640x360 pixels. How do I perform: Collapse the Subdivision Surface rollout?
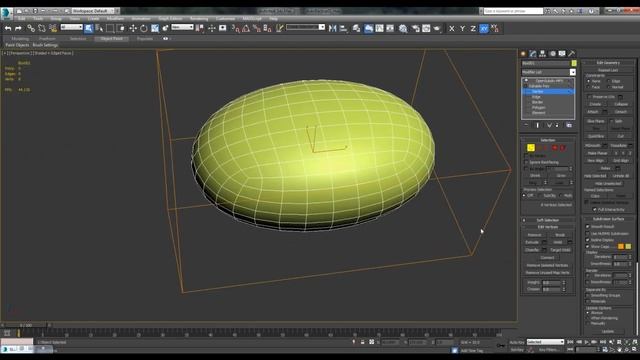pyautogui.click(x=608, y=219)
